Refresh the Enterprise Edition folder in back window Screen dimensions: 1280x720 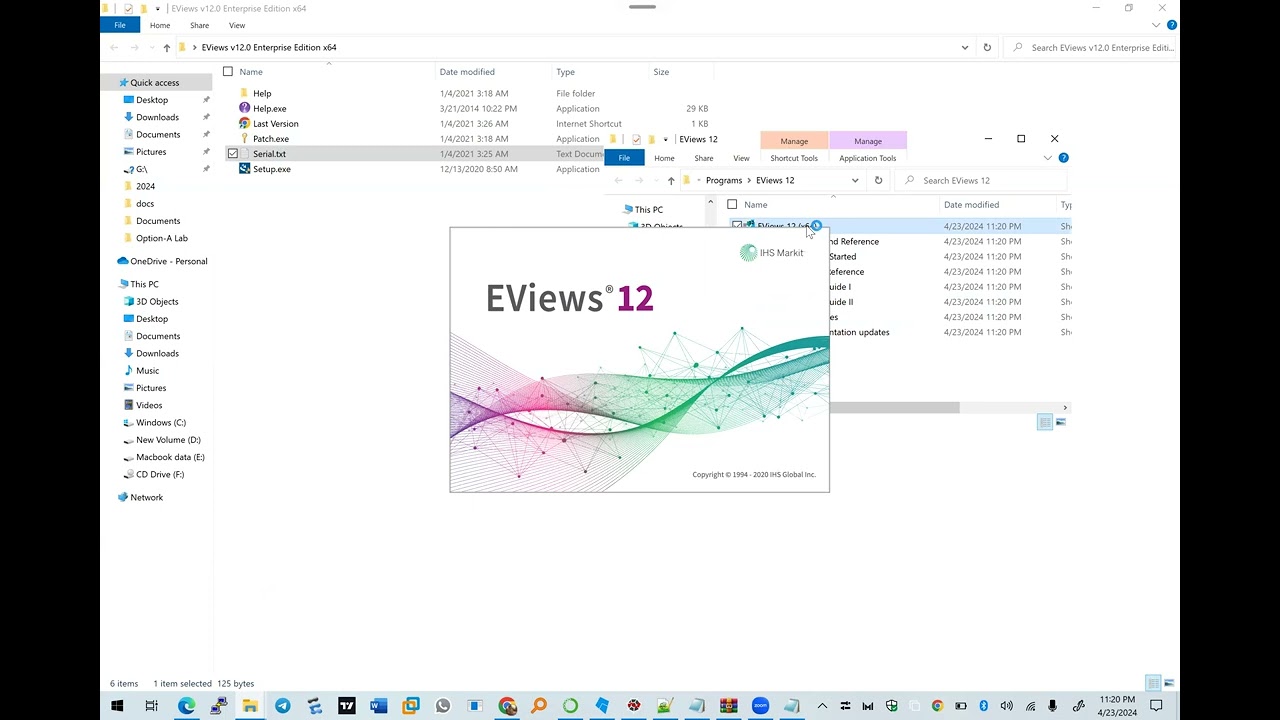987,47
